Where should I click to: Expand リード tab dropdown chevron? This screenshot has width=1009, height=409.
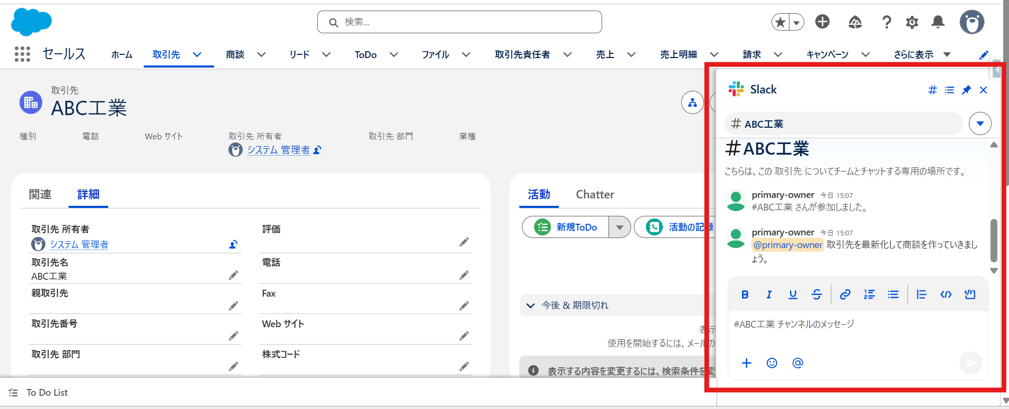pyautogui.click(x=326, y=55)
